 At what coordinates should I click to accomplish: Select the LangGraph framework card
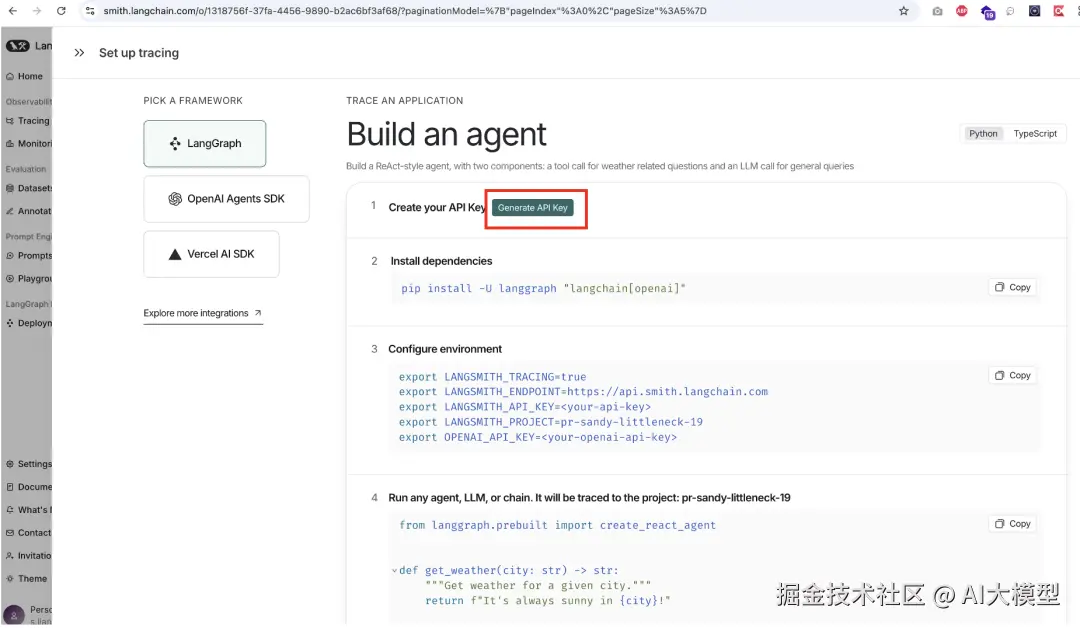coord(205,143)
